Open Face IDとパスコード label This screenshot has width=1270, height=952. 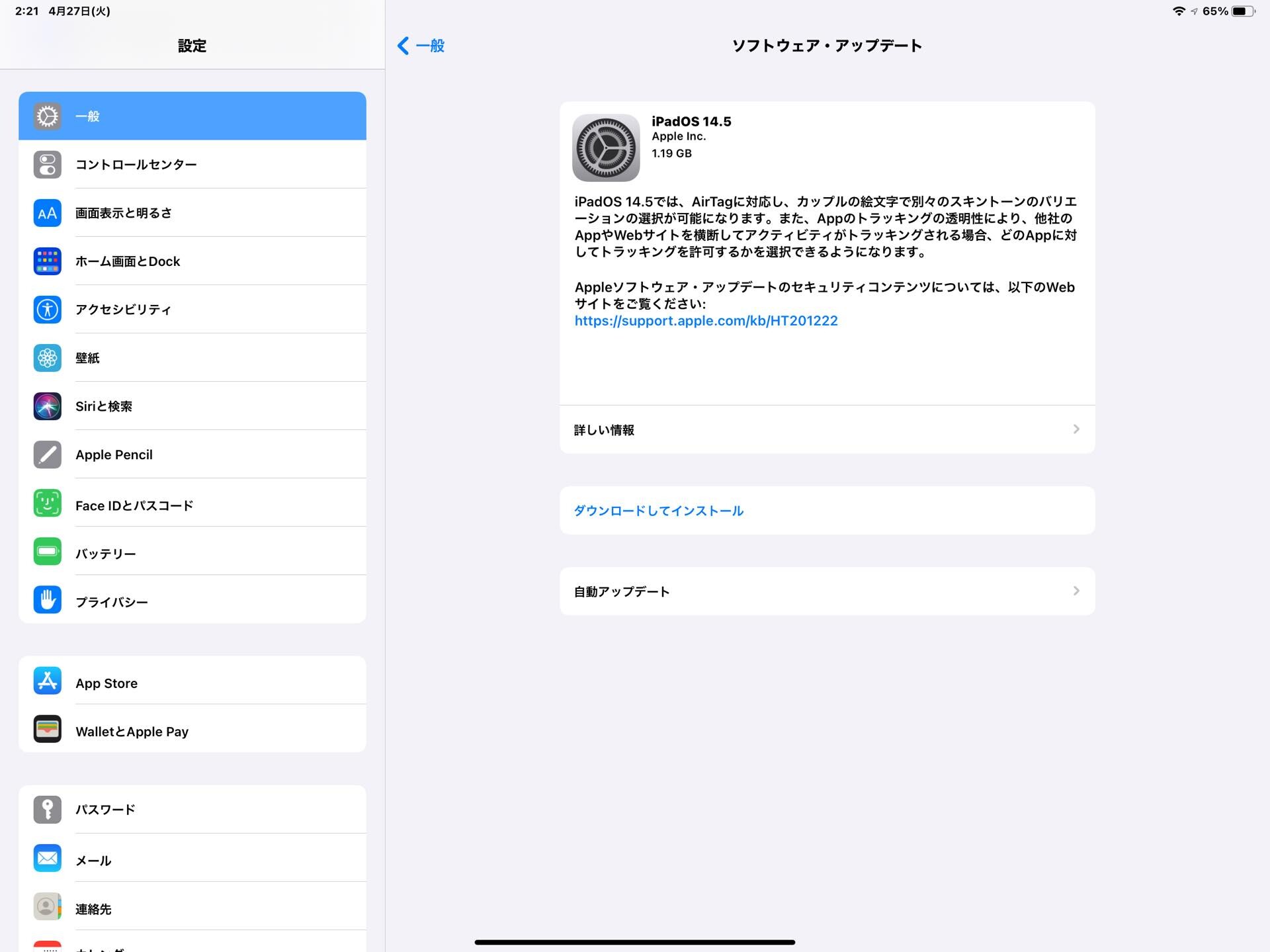(134, 506)
